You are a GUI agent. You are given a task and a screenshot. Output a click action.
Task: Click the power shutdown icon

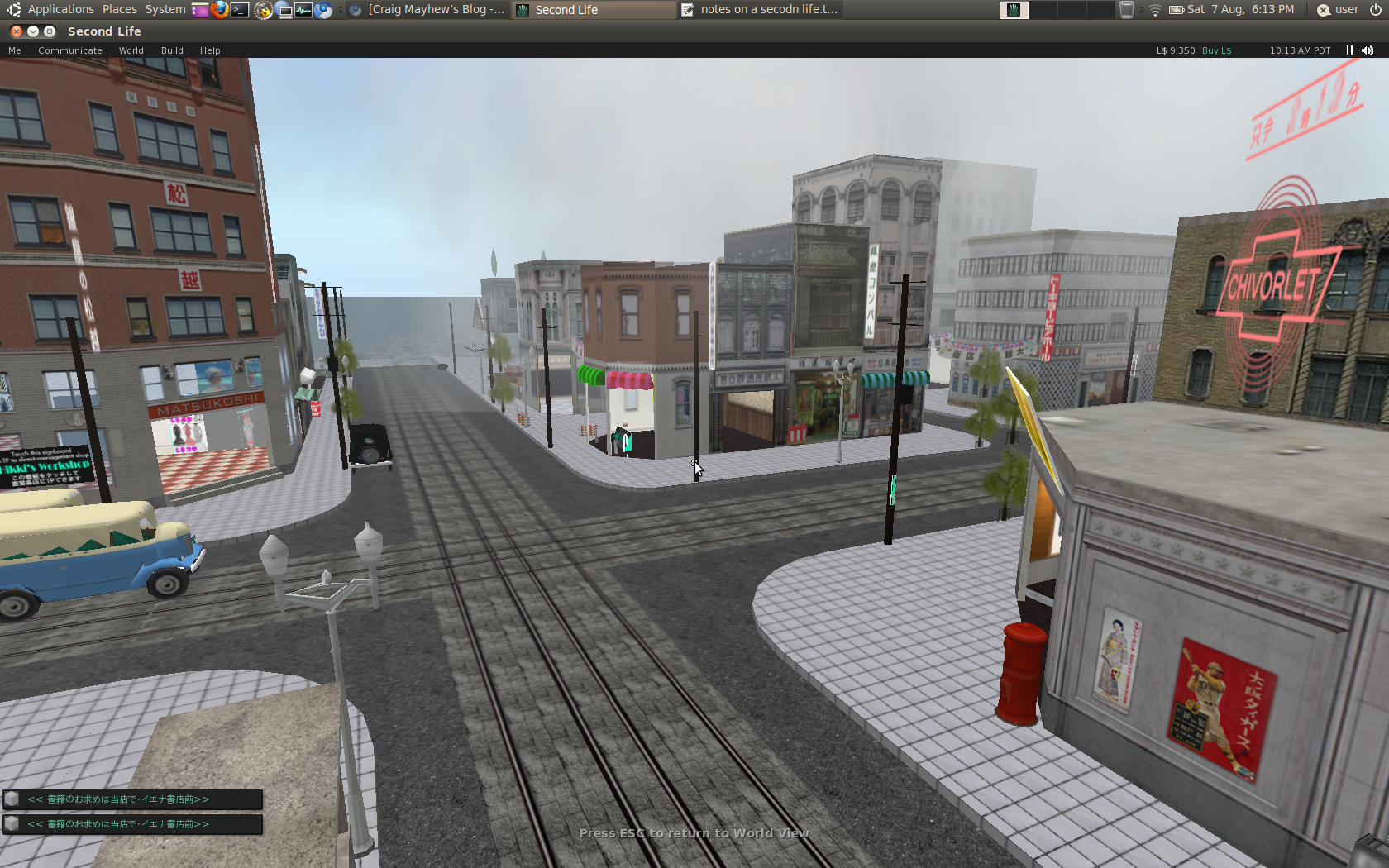tap(1375, 10)
